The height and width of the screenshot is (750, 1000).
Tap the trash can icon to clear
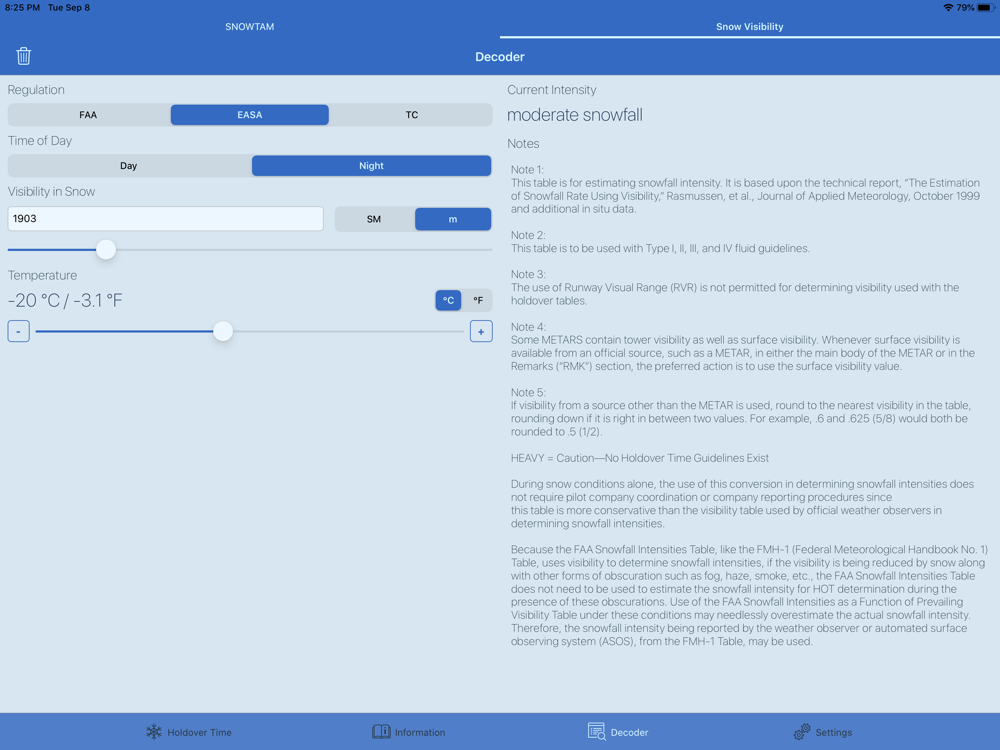click(24, 56)
